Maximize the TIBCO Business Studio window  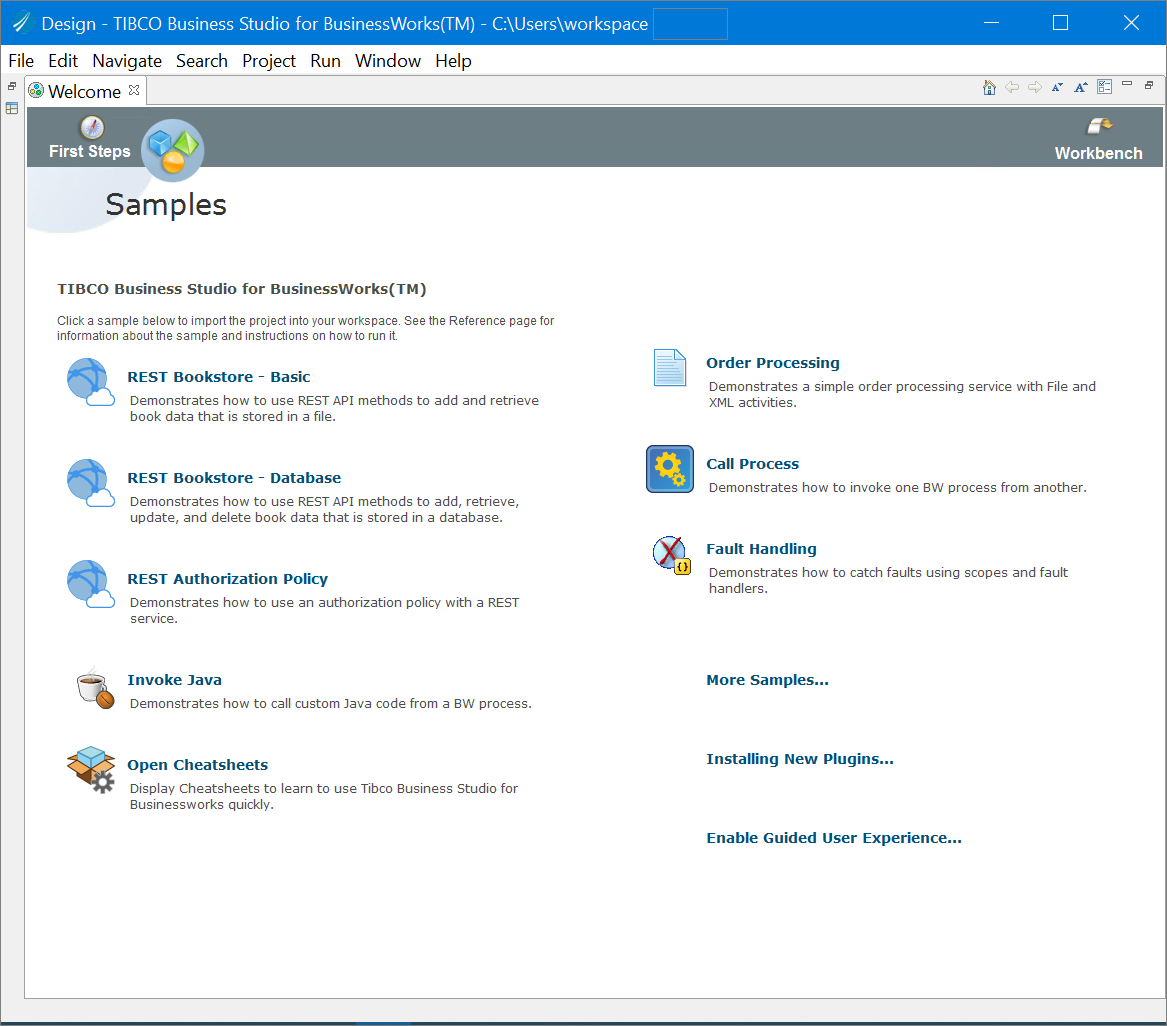(1061, 23)
